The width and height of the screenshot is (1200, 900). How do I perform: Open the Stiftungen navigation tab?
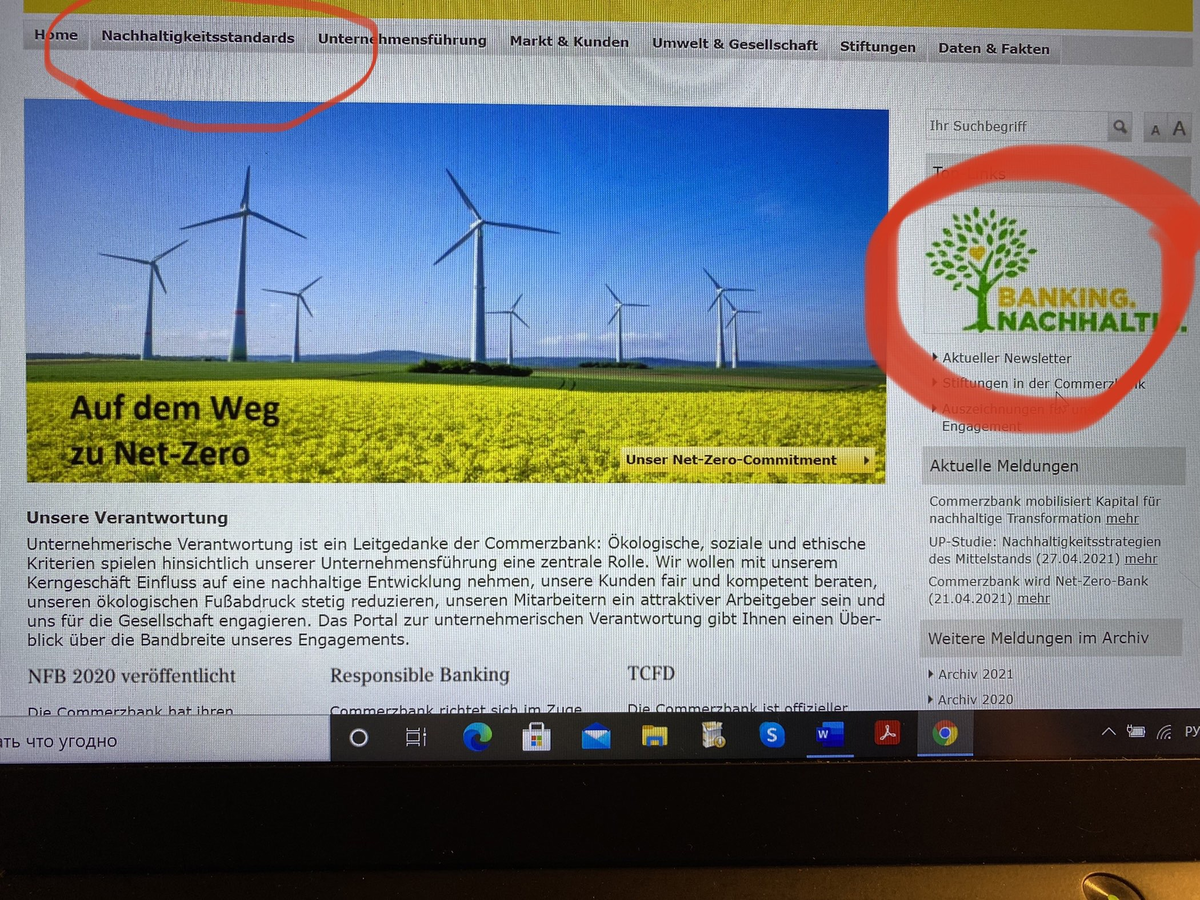[878, 47]
